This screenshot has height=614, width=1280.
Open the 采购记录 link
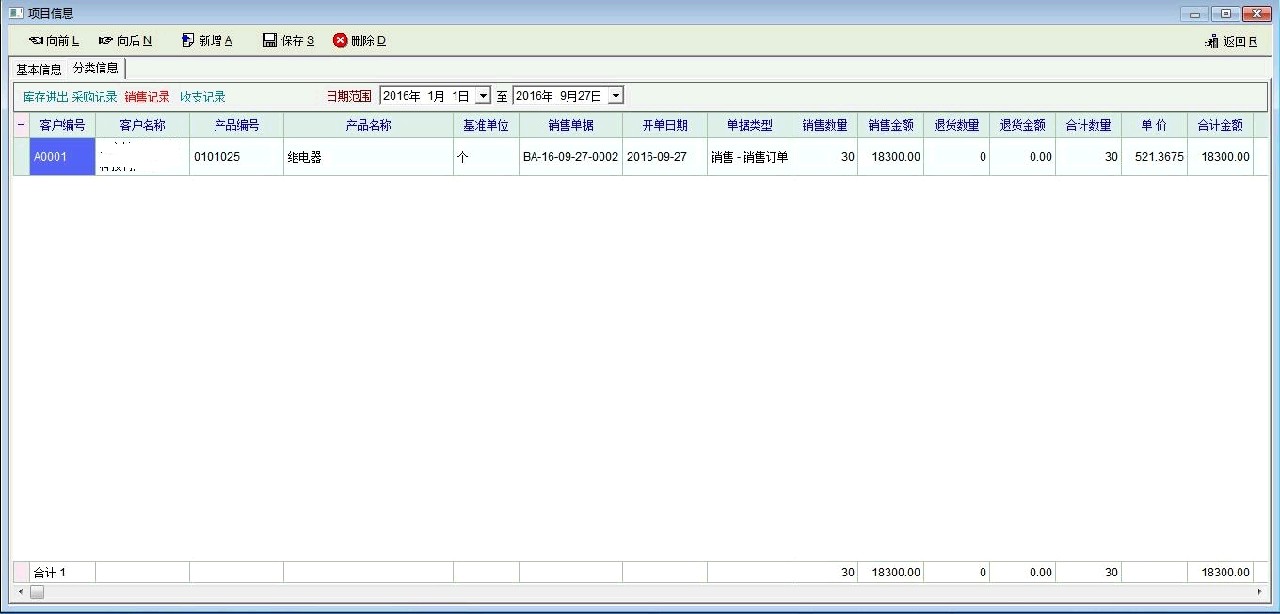point(94,97)
